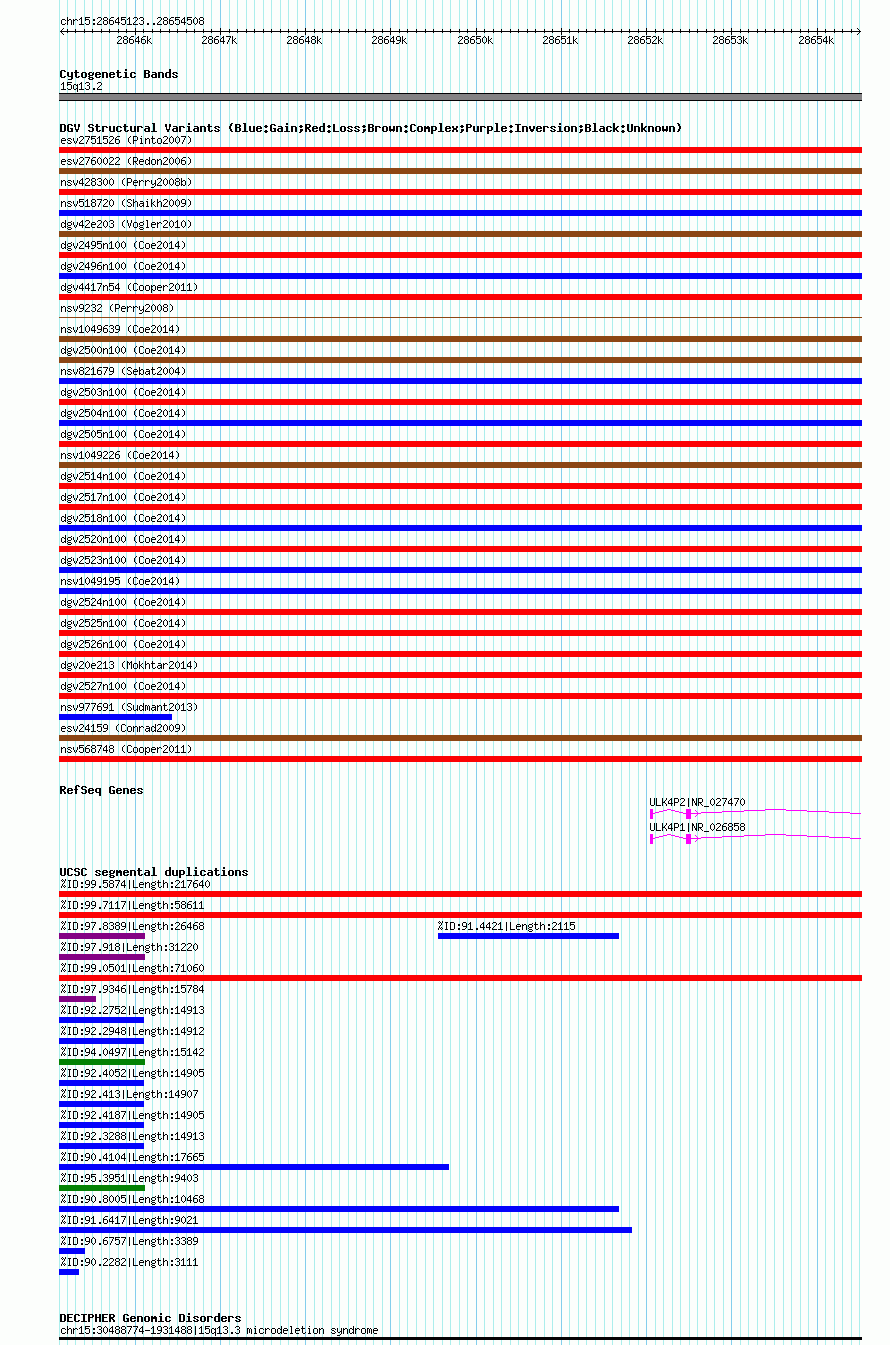Viewport: 890px width, 1345px height.
Task: Click duplication %ID:95.3951 Length:9403
Action: (x=129, y=1178)
